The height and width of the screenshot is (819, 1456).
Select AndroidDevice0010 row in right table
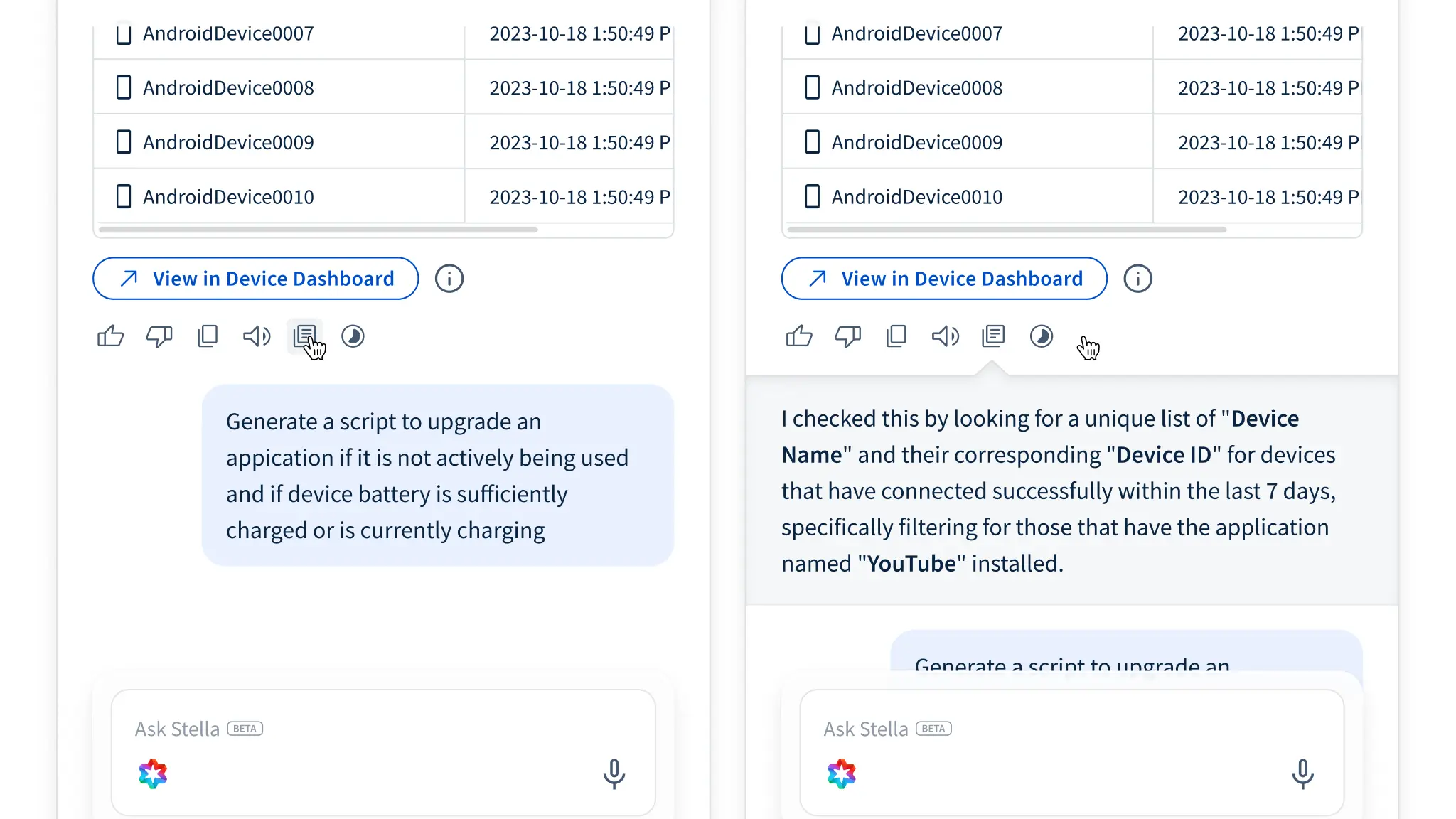tap(1072, 197)
